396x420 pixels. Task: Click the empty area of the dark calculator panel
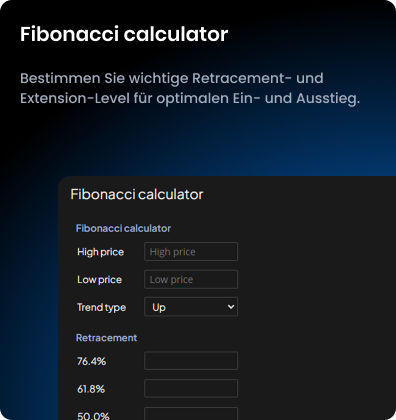pyautogui.click(x=317, y=300)
